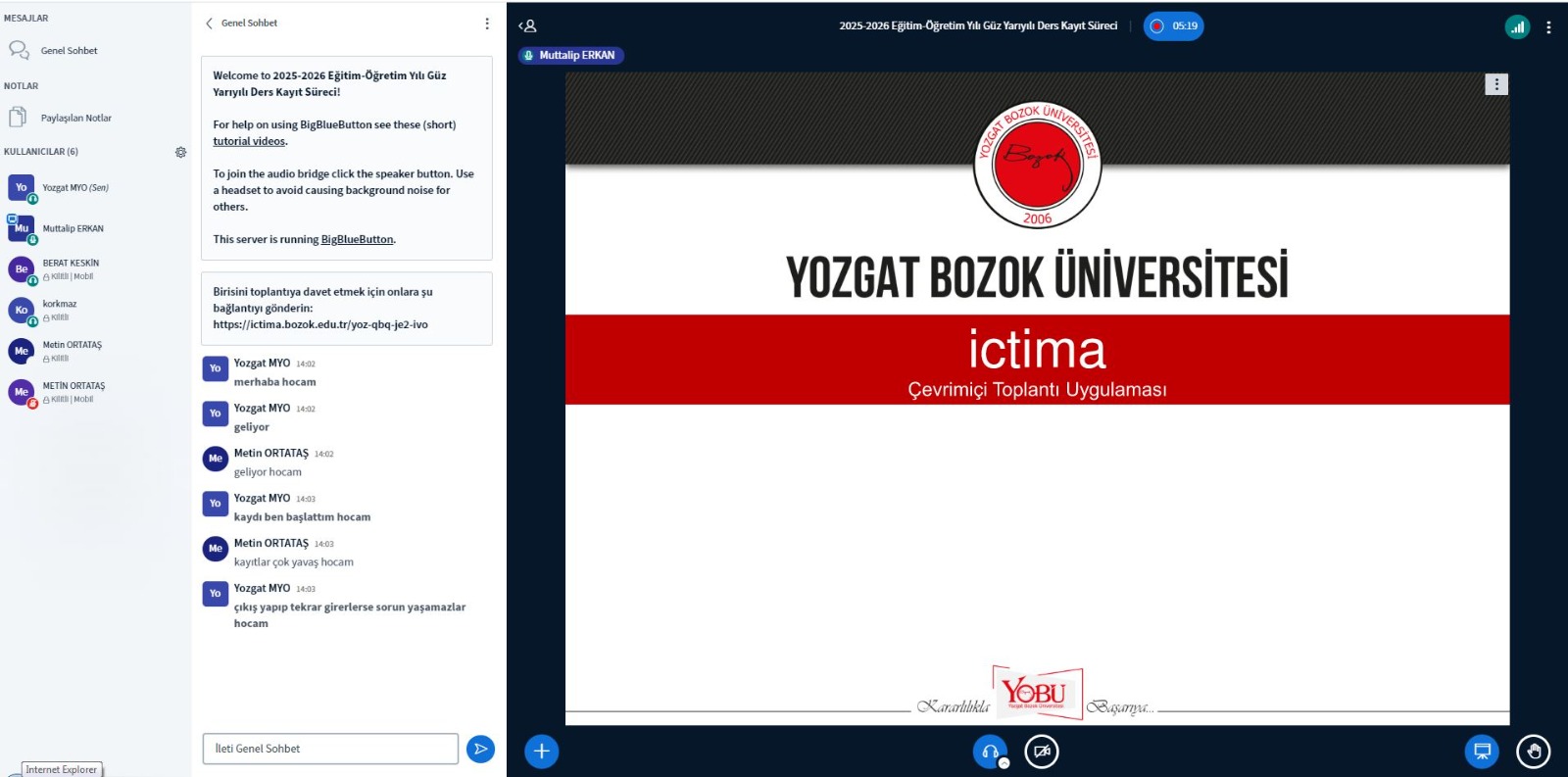Viewport: 1568px width, 777px height.
Task: Click Metin ORTATAŞ avatar on 'kayıtlar çok yavaş' message
Action: 216,549
